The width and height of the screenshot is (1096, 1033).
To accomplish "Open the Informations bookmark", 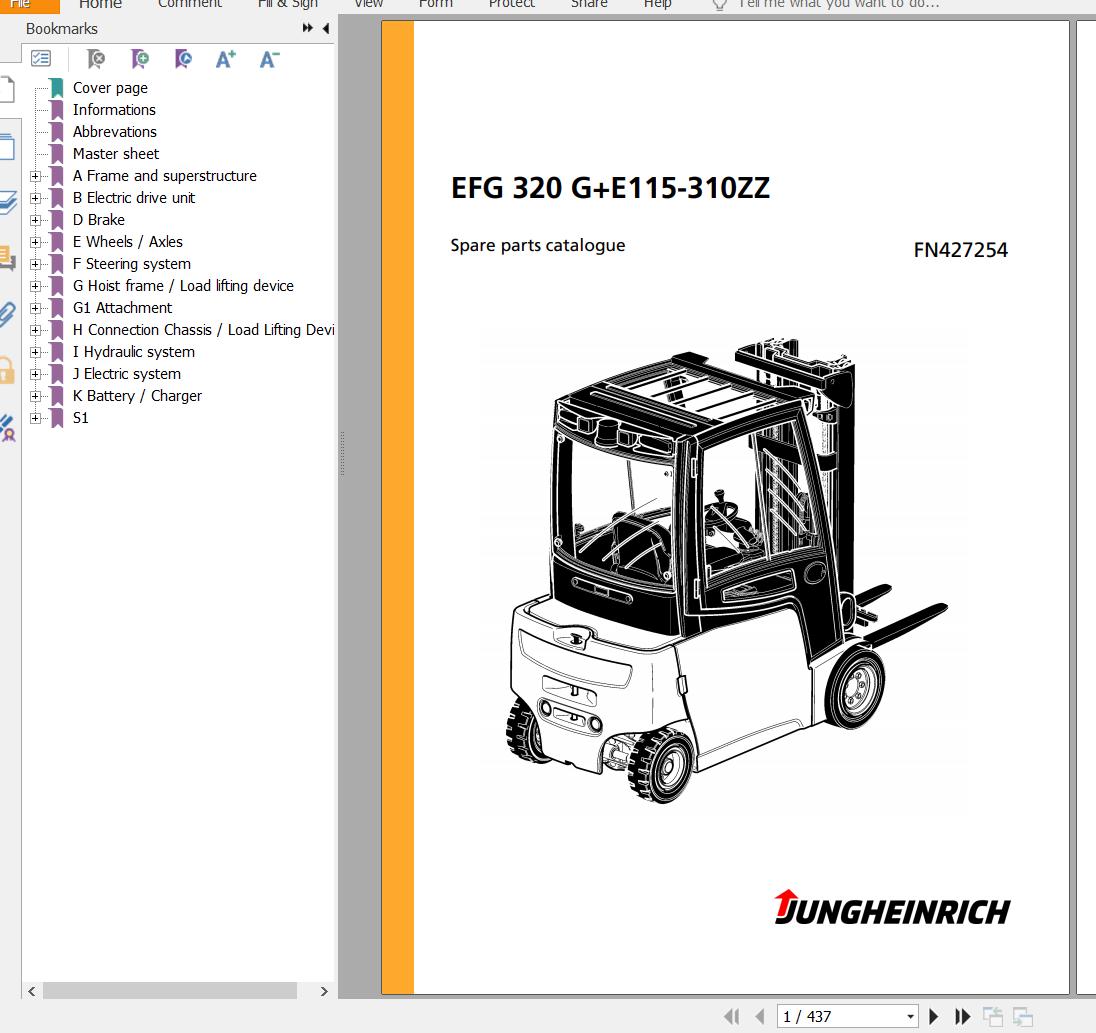I will pyautogui.click(x=114, y=110).
